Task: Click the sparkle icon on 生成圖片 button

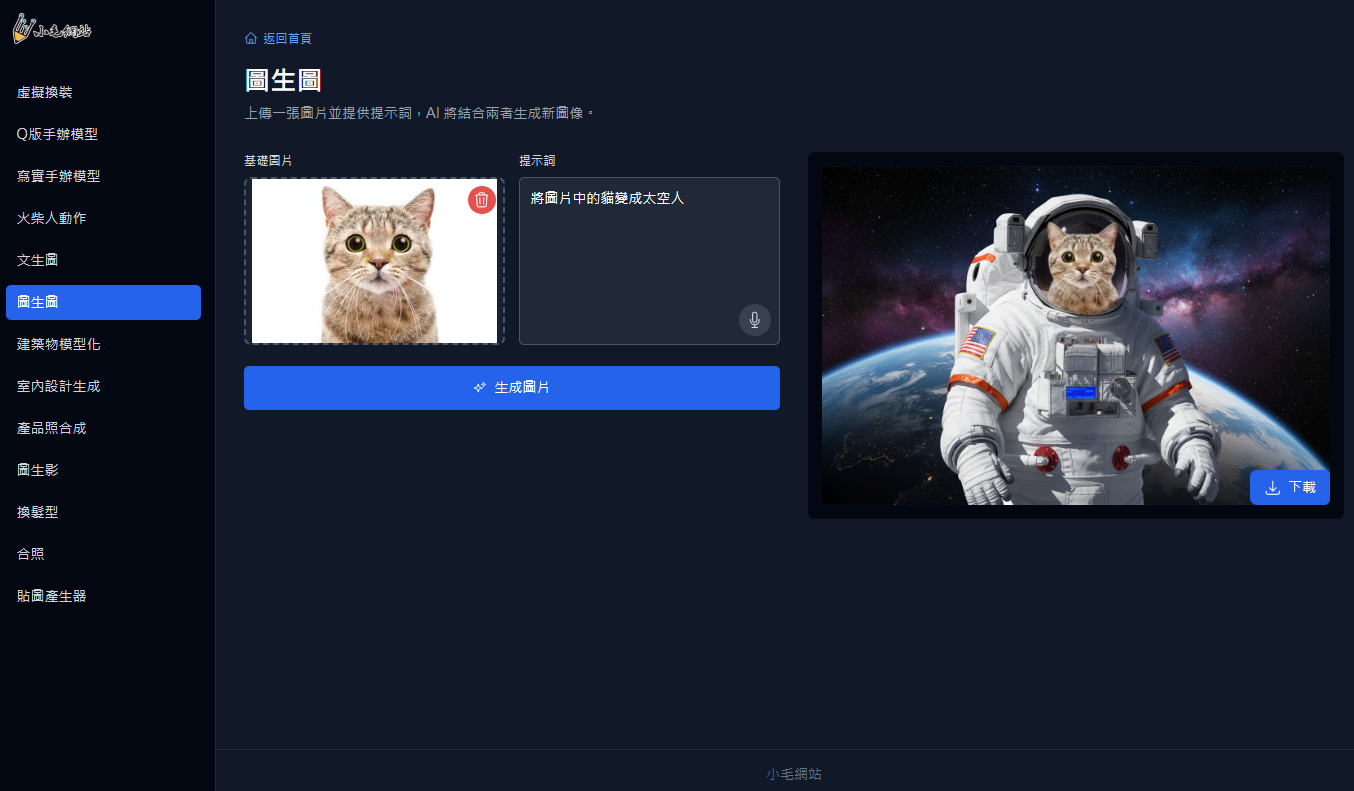Action: point(480,387)
